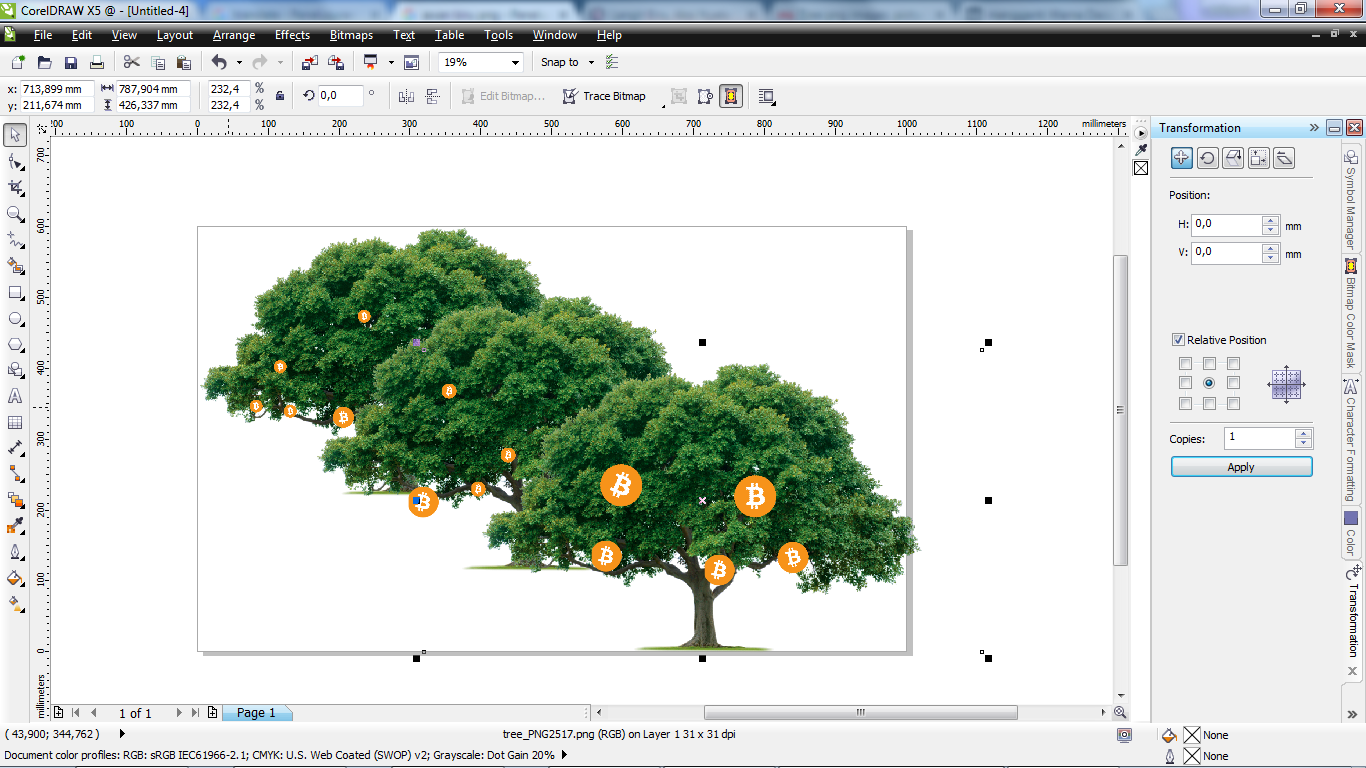The width and height of the screenshot is (1366, 768).
Task: Select the Fill bucket tool
Action: click(x=15, y=578)
